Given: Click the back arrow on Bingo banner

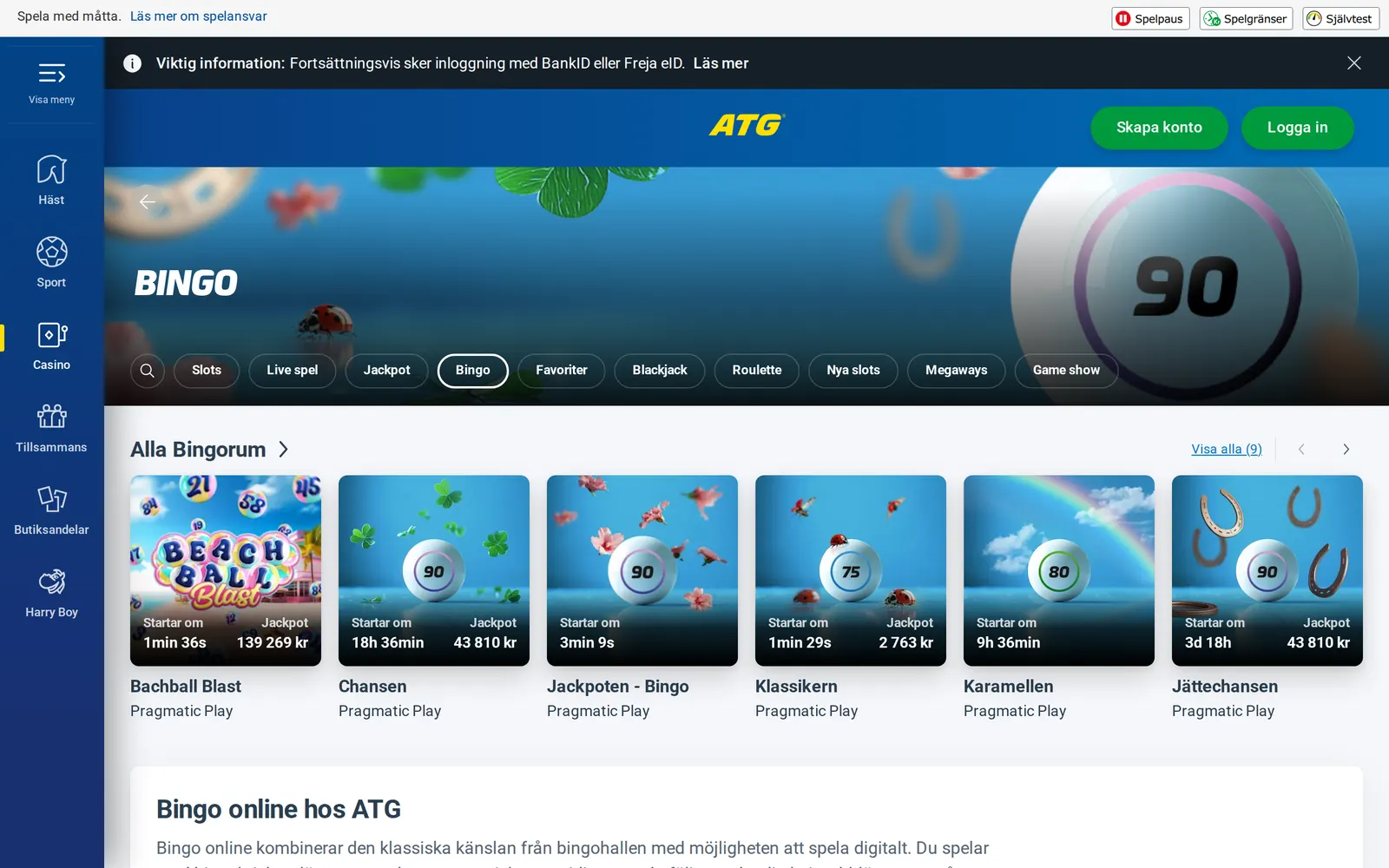Looking at the screenshot, I should [148, 202].
